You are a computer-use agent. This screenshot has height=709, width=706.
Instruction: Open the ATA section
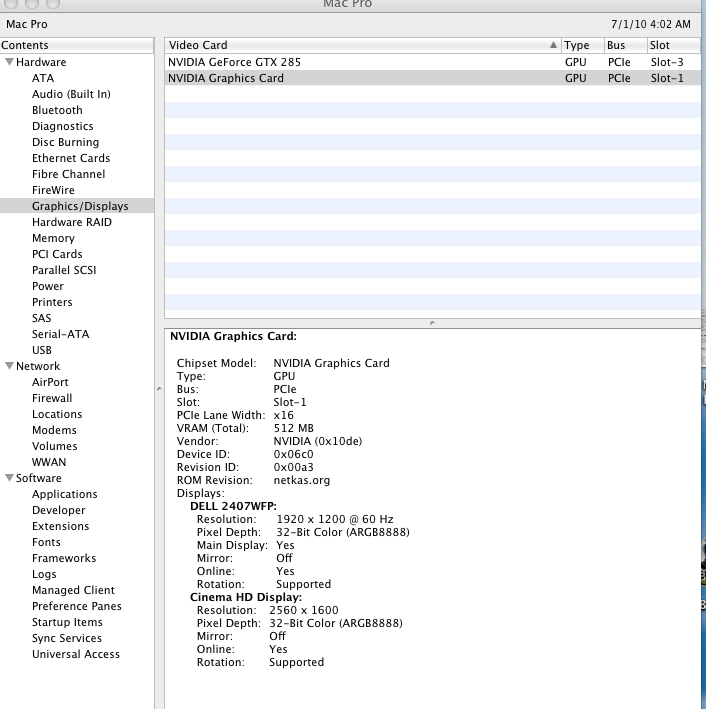[43, 78]
